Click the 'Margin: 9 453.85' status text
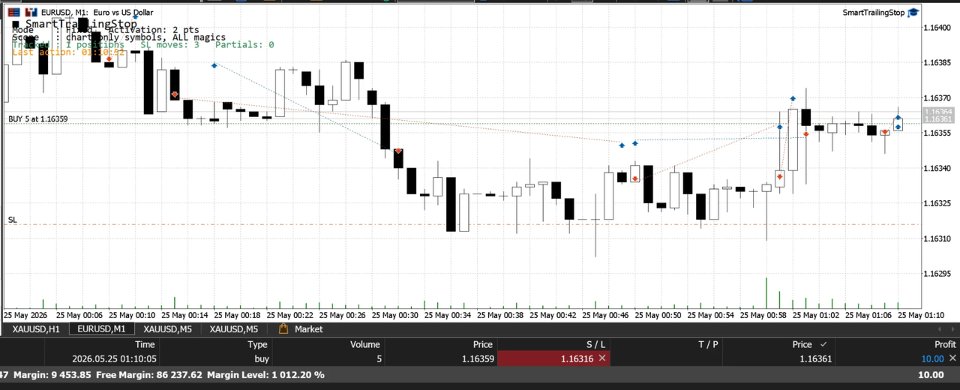Screen dimensions: 960x390 (54, 375)
